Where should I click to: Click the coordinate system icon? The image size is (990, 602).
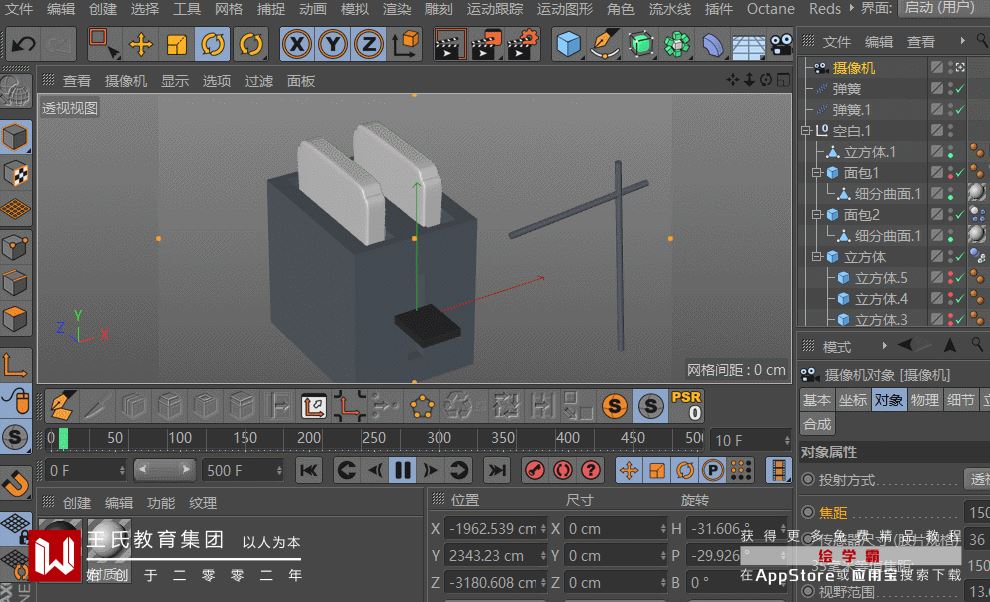(x=405, y=44)
